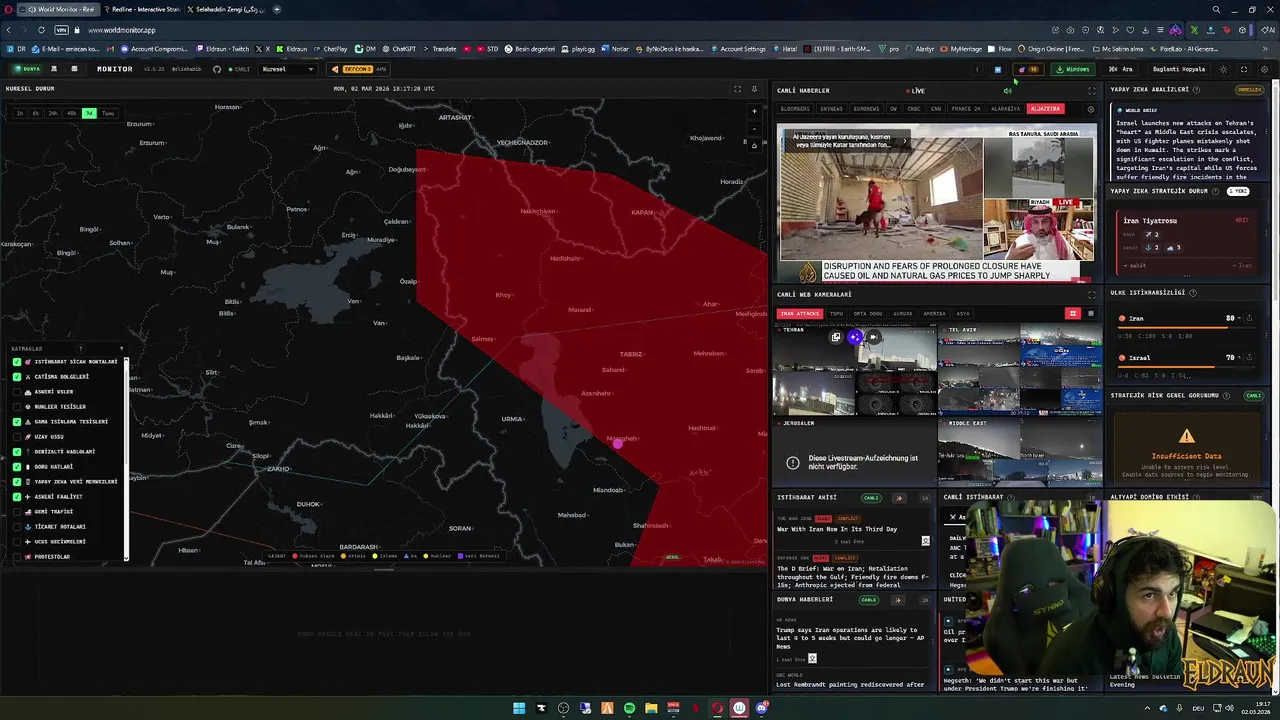
Task: Open dashboard settings gear icon
Action: pos(1264,69)
